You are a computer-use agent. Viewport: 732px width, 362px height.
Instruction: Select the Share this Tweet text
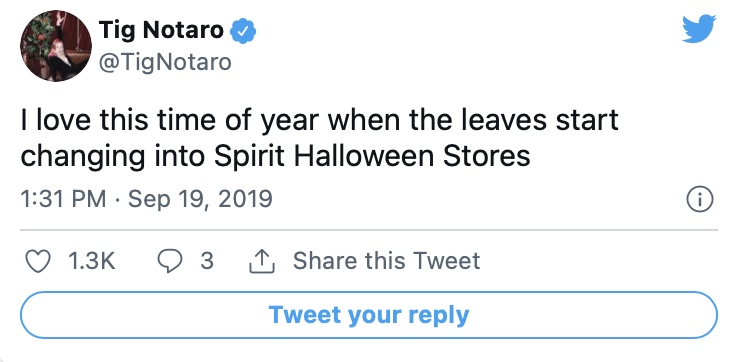tap(386, 261)
